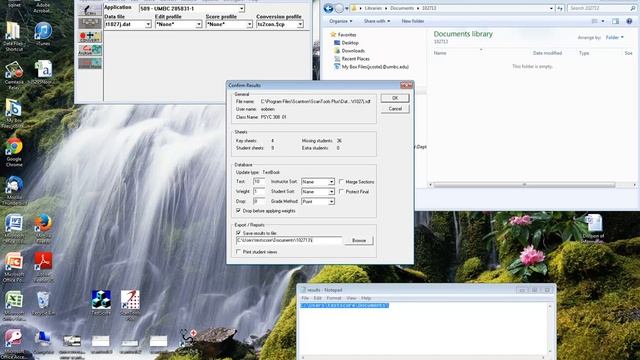Open the Conversion profile dropdown
The image size is (640, 360).
point(300,24)
